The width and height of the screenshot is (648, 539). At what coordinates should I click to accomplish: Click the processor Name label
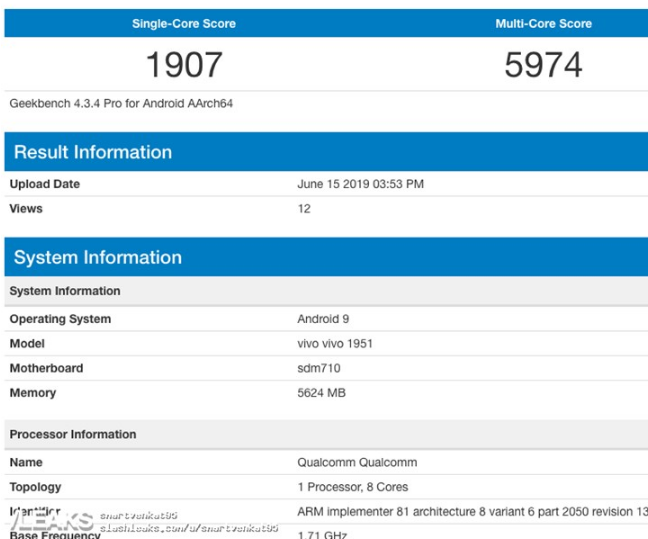(26, 462)
